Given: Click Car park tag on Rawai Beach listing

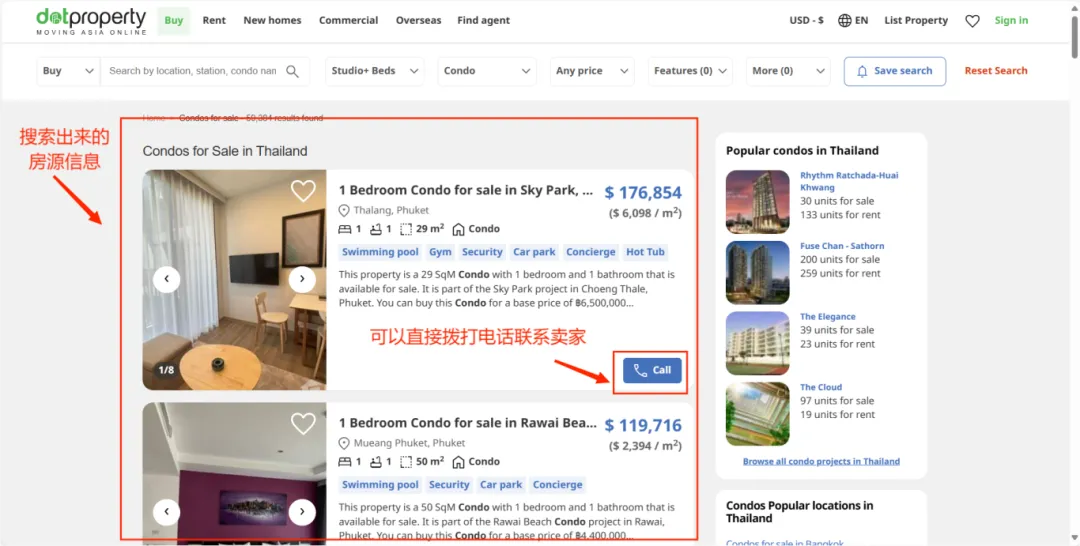Looking at the screenshot, I should [501, 485].
